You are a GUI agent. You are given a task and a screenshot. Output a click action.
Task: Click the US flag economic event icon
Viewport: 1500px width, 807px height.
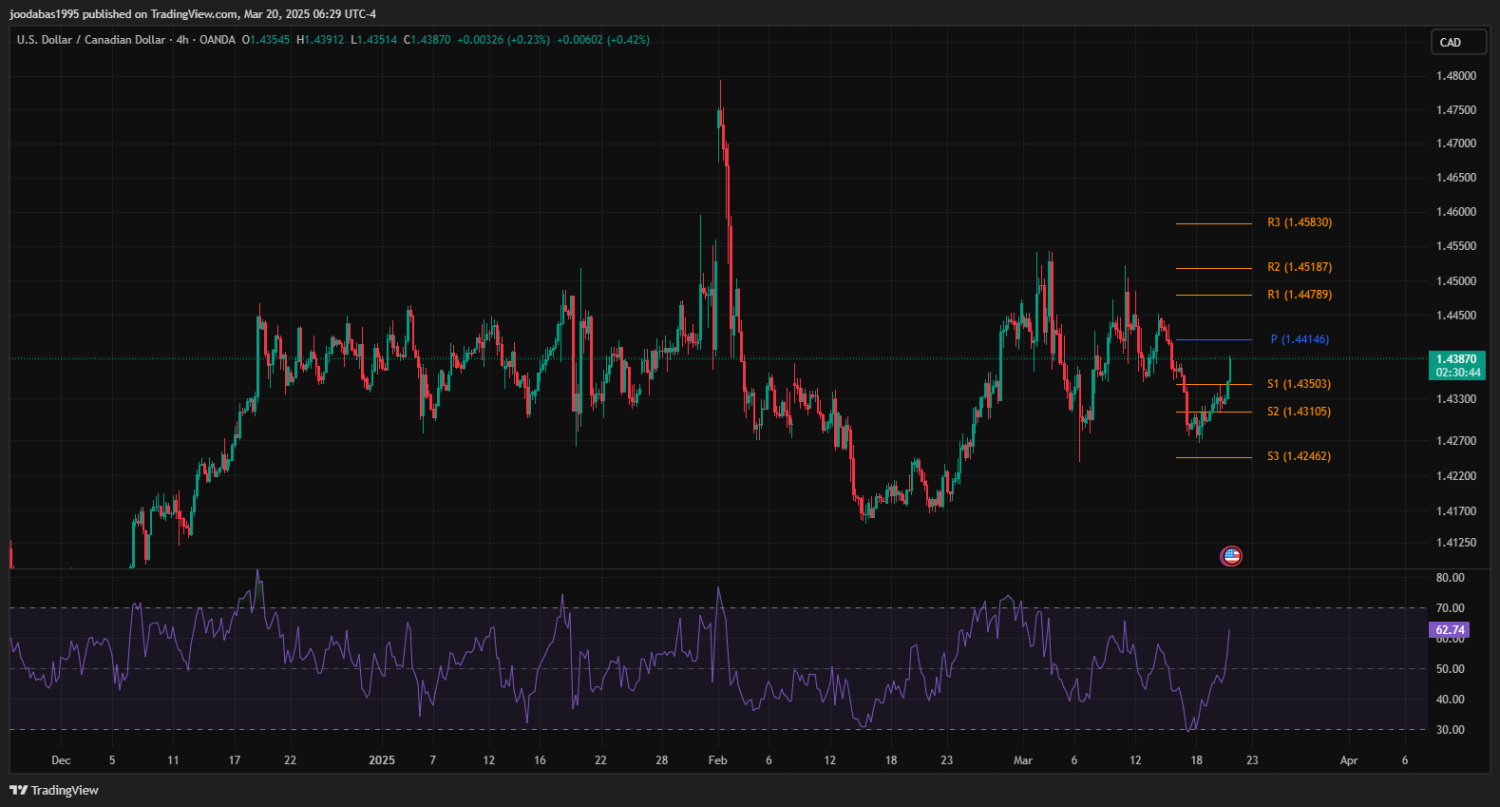click(x=1231, y=556)
